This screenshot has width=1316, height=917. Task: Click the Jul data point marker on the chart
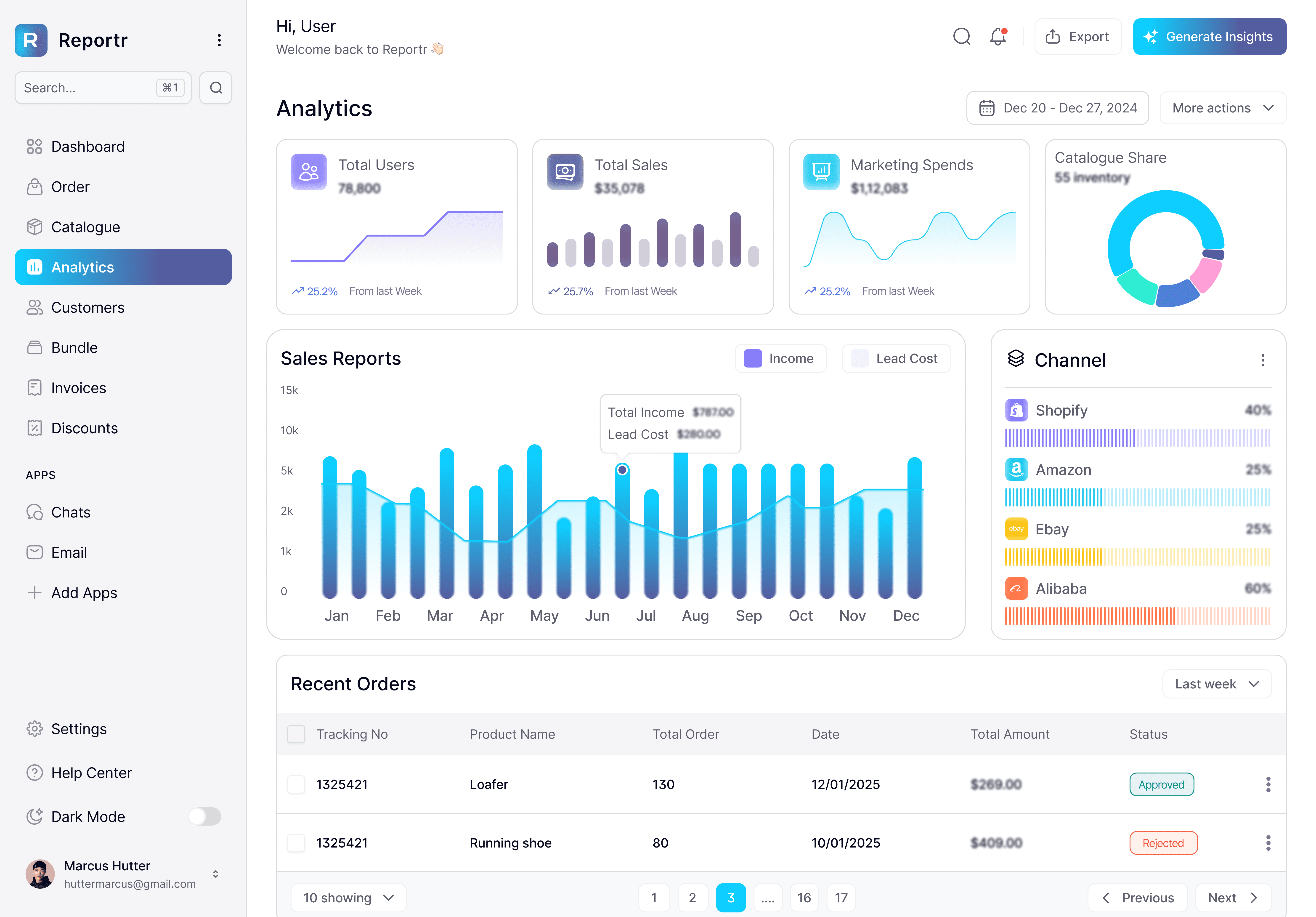pos(622,470)
